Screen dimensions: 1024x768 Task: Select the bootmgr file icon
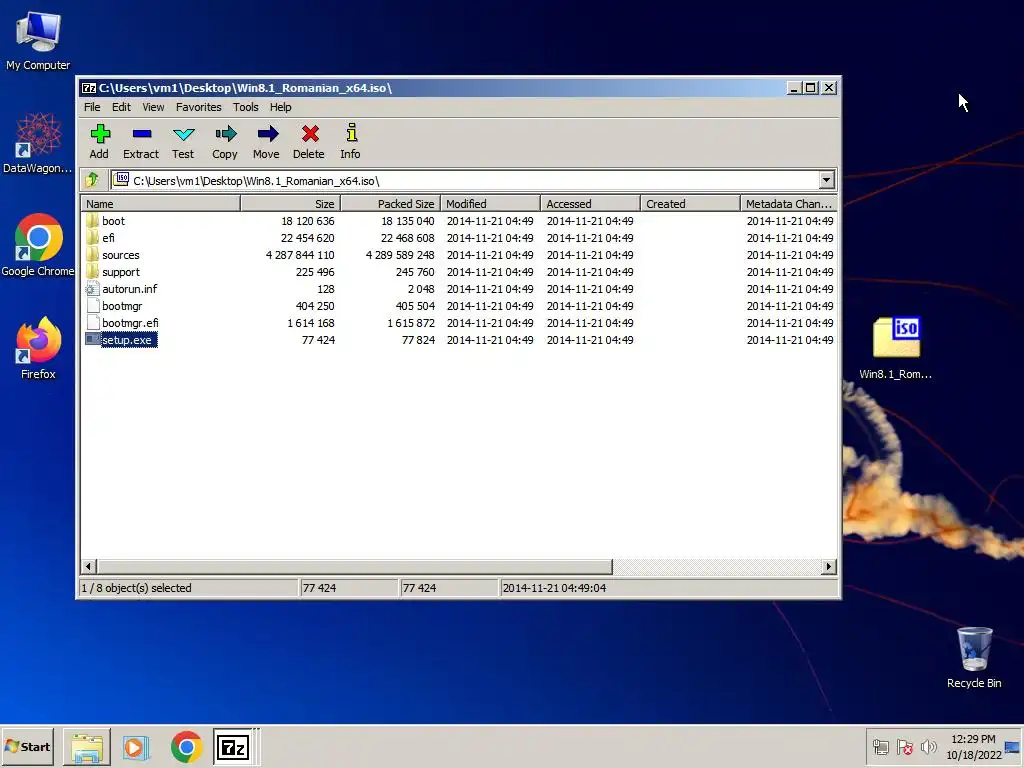pyautogui.click(x=92, y=306)
